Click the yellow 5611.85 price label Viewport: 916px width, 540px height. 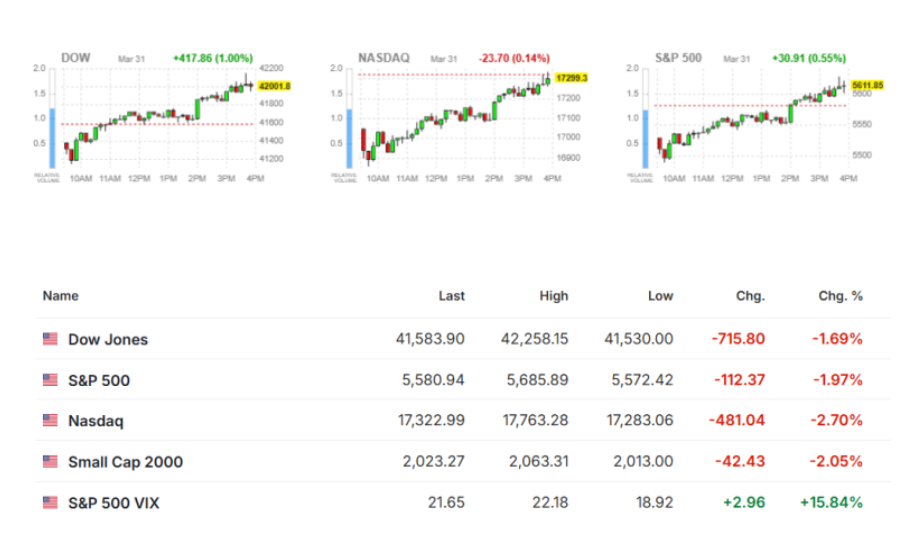tap(868, 85)
